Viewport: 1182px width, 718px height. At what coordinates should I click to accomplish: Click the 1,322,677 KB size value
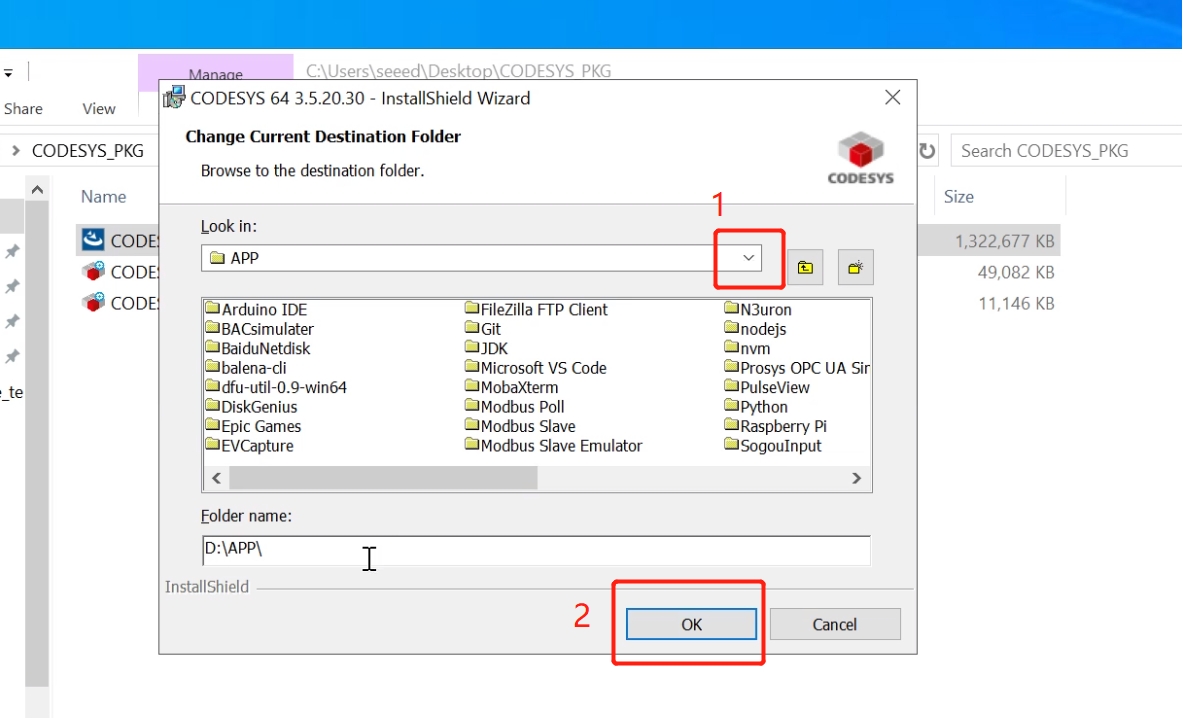1004,241
